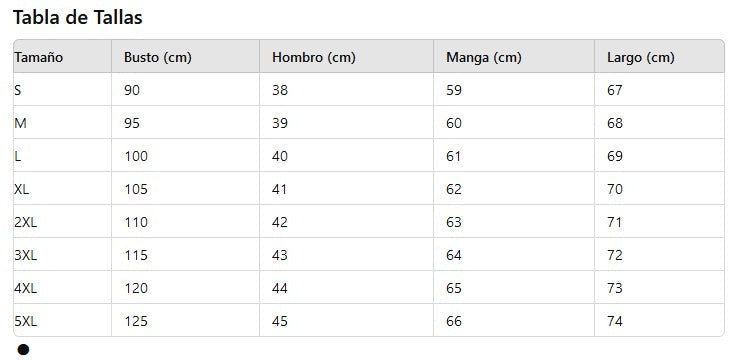
Task: Click the Hombro (cm) column header
Action: (x=314, y=57)
